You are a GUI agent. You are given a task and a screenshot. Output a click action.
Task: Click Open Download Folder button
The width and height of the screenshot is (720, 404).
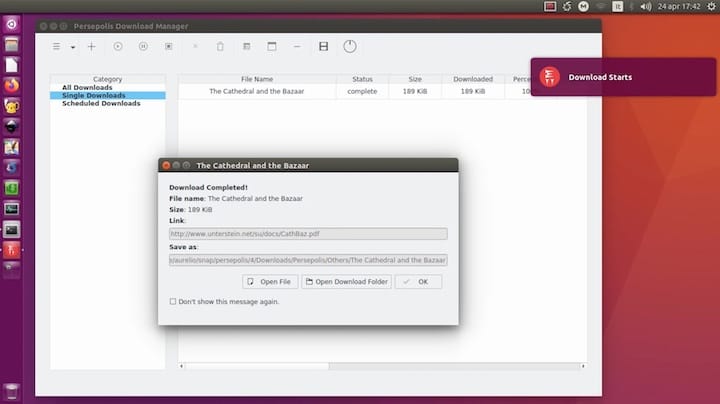tap(347, 281)
